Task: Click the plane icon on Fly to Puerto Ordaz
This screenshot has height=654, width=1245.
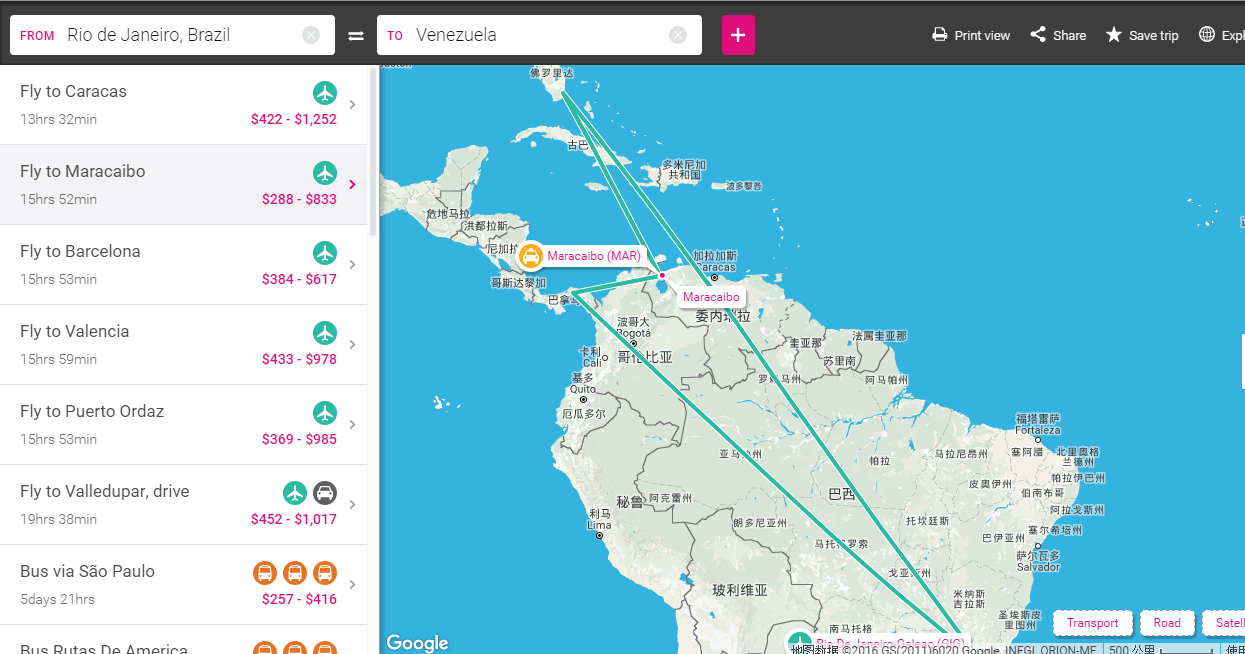Action: pos(325,413)
